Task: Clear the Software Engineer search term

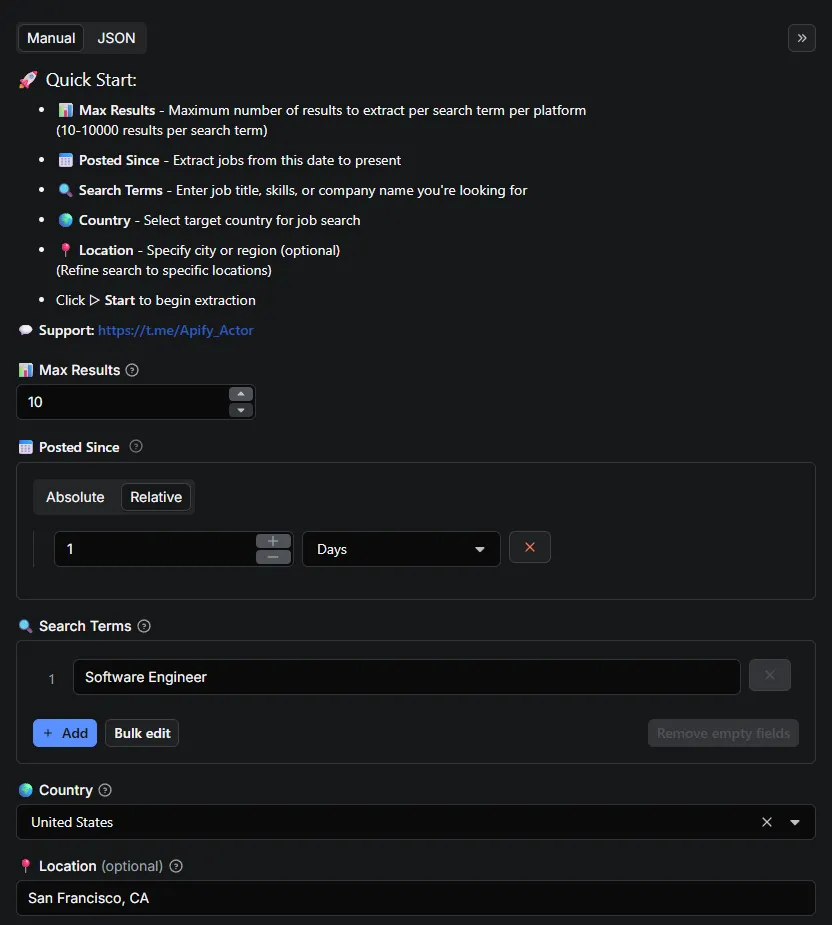Action: pos(770,675)
